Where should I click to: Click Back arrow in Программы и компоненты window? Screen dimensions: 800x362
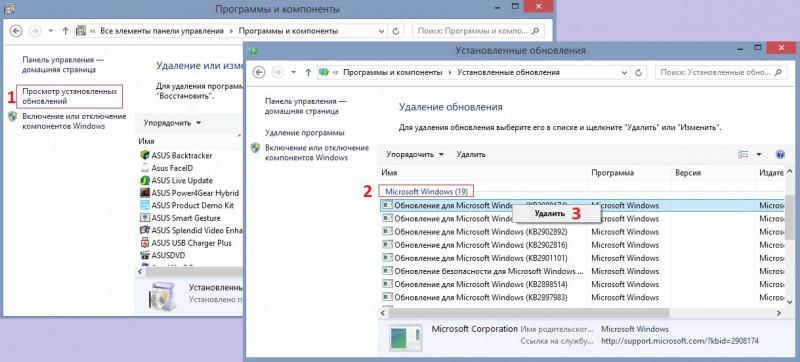pos(16,31)
